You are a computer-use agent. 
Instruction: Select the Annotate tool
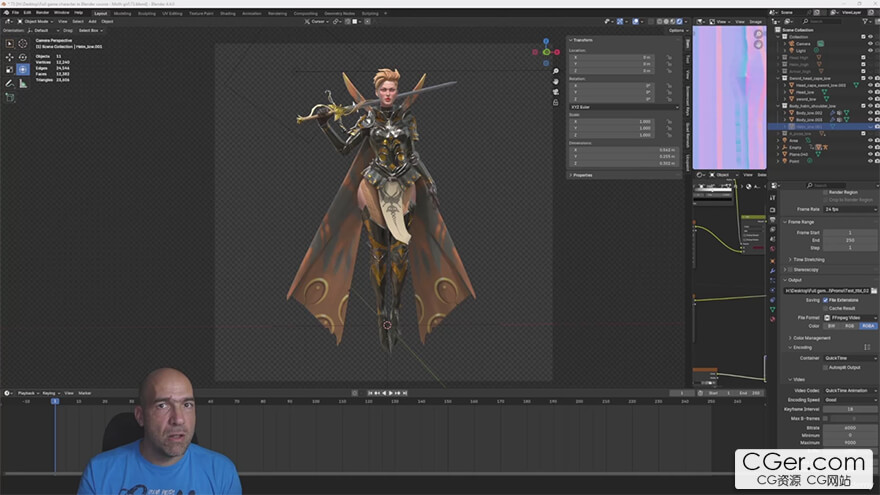click(x=10, y=84)
